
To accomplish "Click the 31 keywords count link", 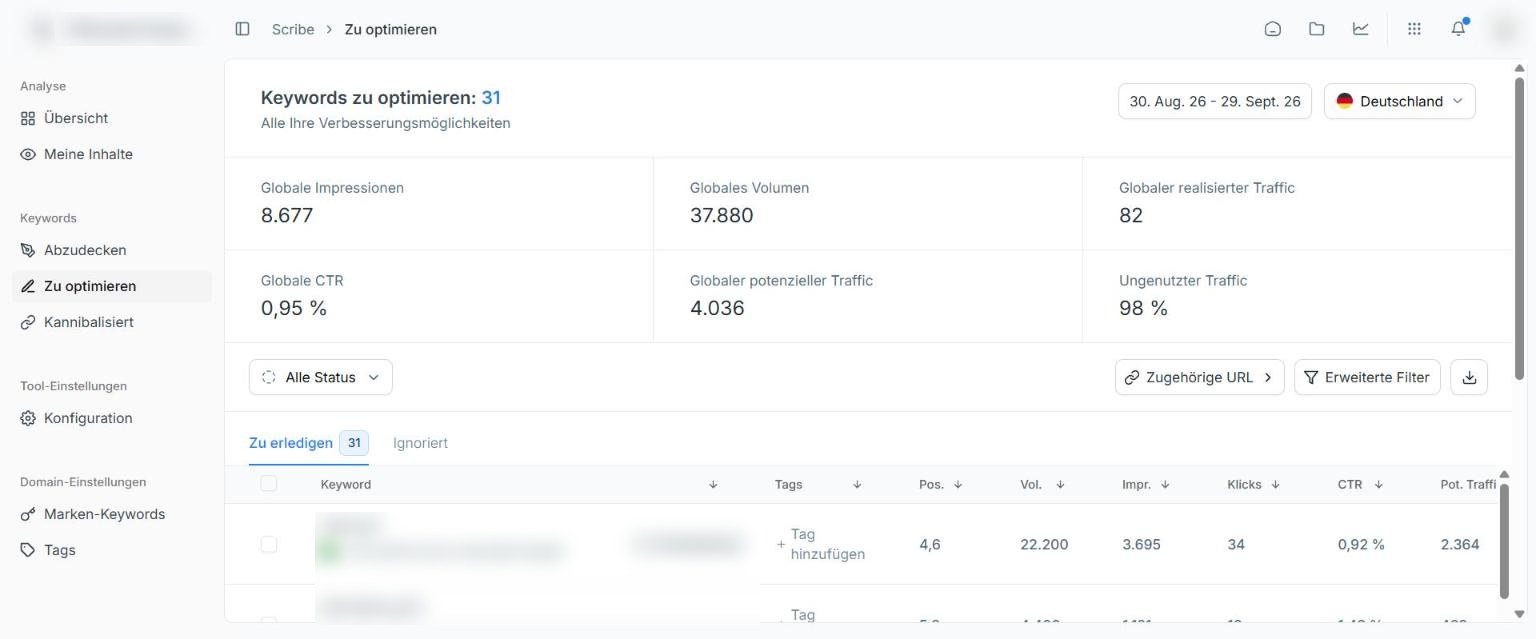I will point(491,98).
